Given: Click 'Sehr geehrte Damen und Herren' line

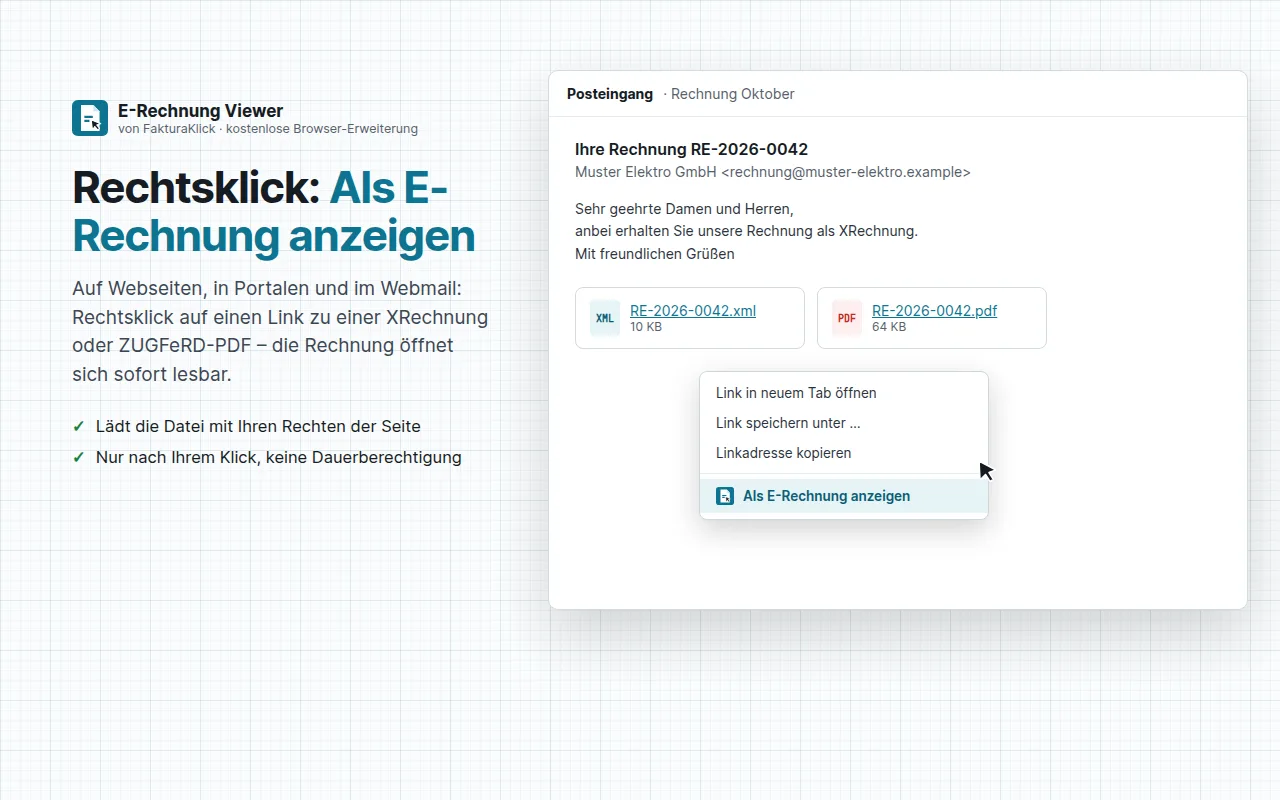Looking at the screenshot, I should tap(684, 209).
